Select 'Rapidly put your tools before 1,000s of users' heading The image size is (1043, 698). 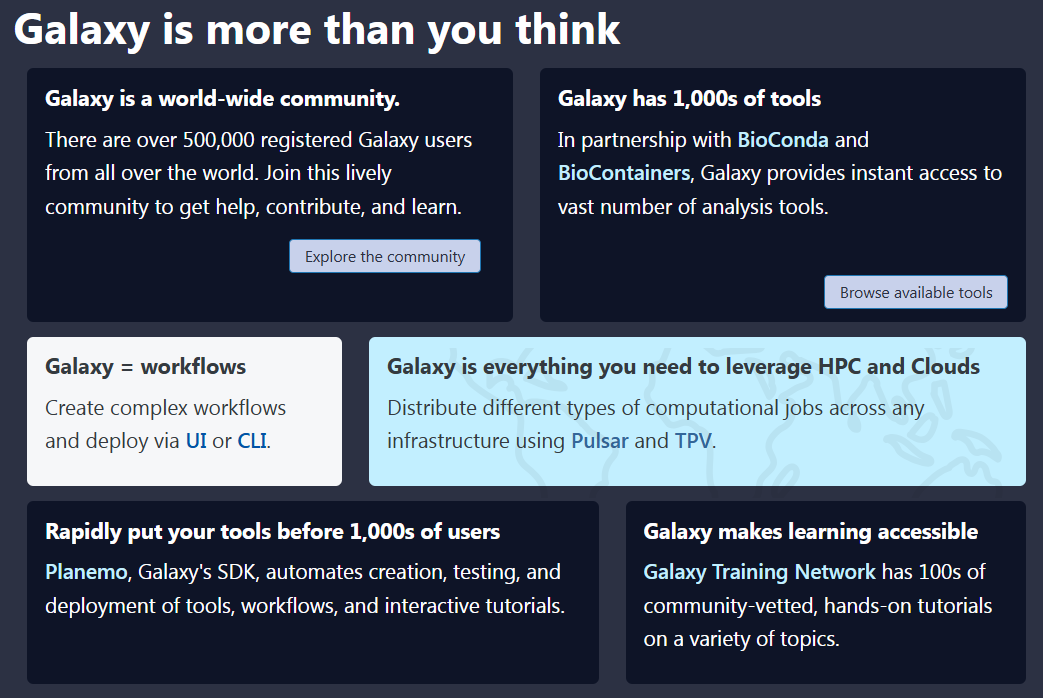tap(272, 532)
